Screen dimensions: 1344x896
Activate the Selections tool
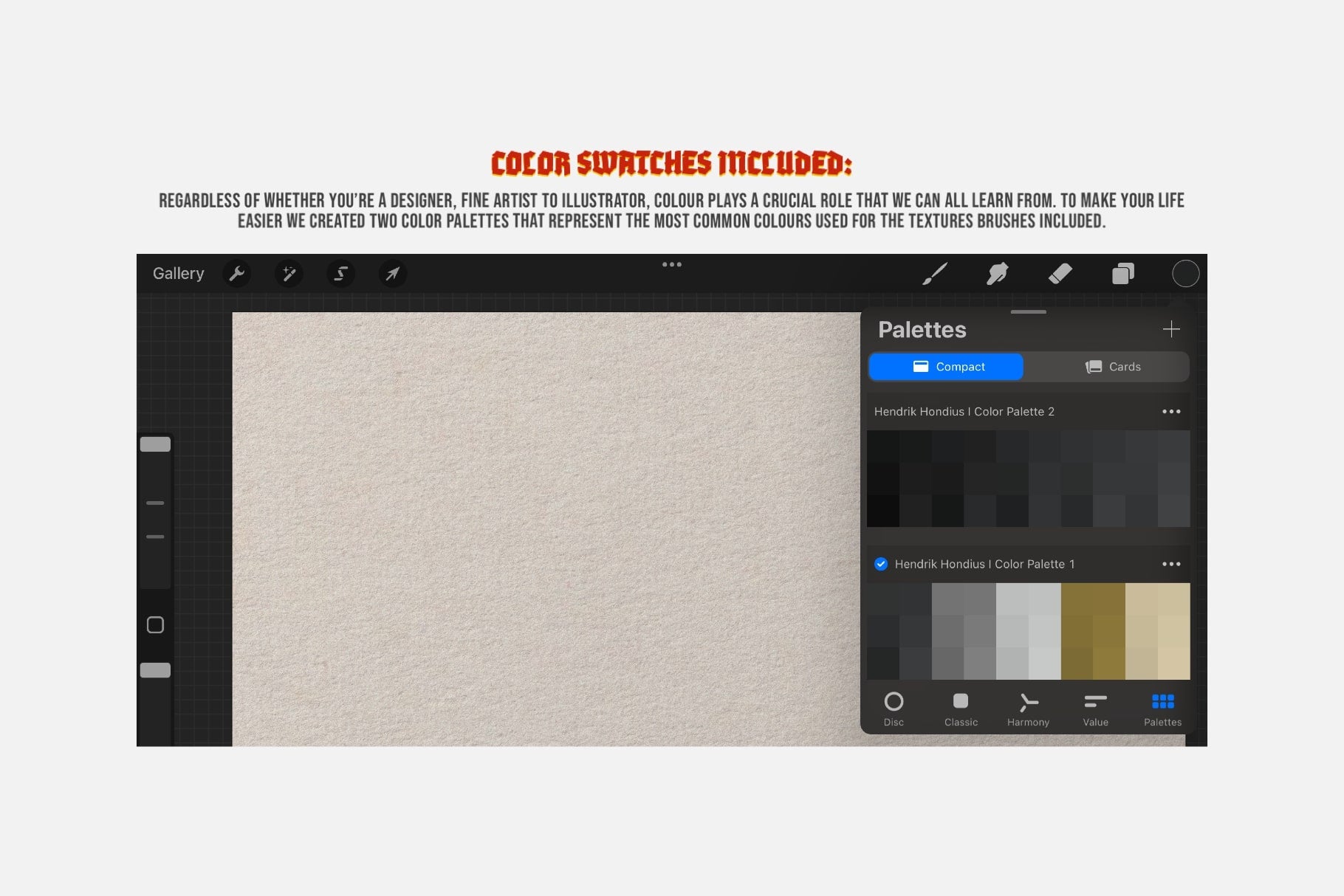(x=340, y=274)
